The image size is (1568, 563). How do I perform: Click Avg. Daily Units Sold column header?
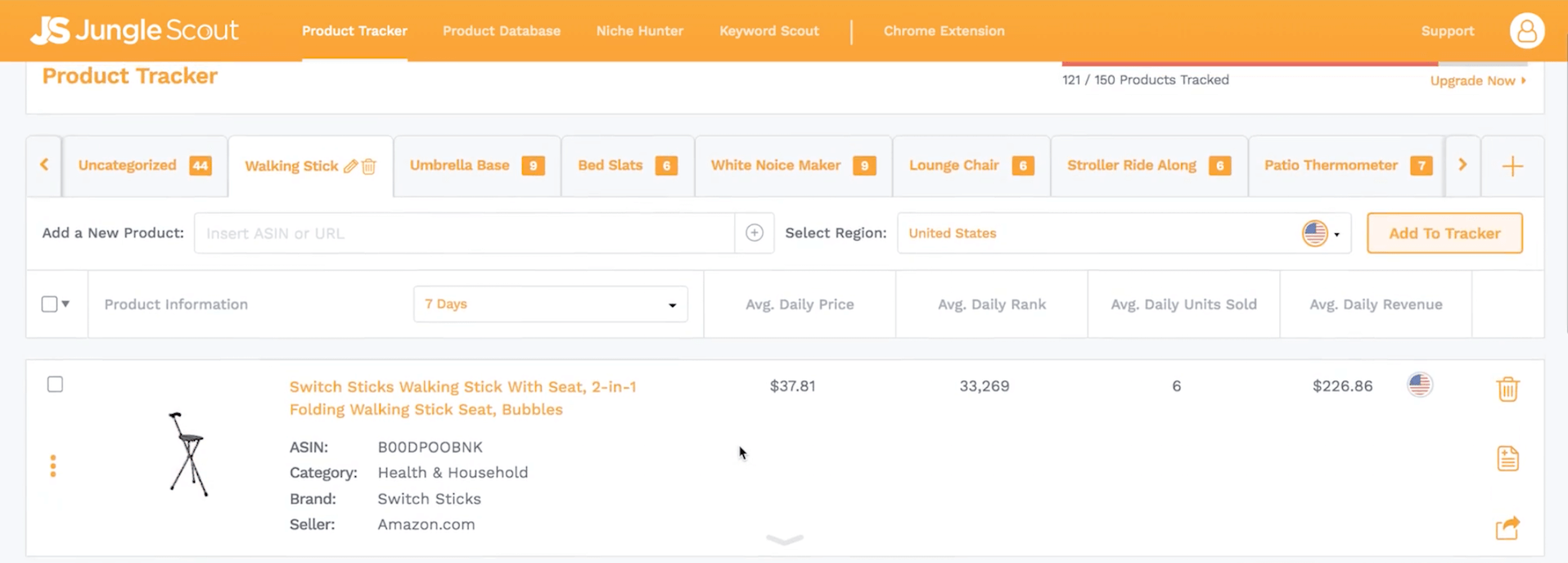(1183, 304)
